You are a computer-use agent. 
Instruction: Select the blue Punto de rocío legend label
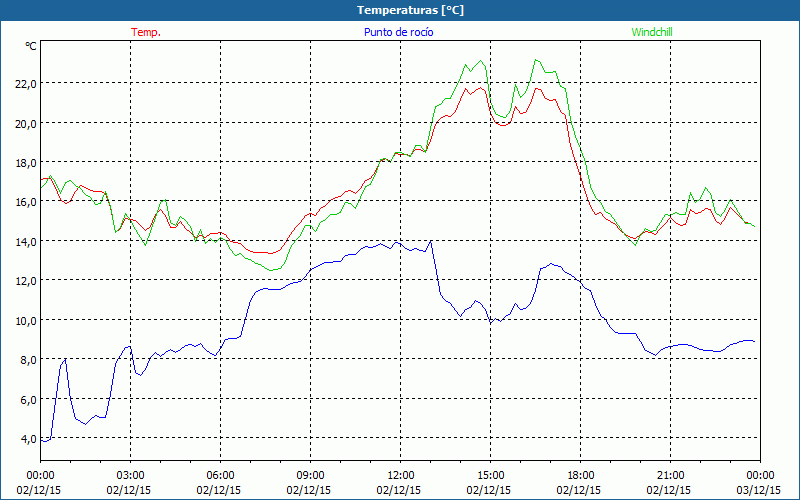point(398,32)
